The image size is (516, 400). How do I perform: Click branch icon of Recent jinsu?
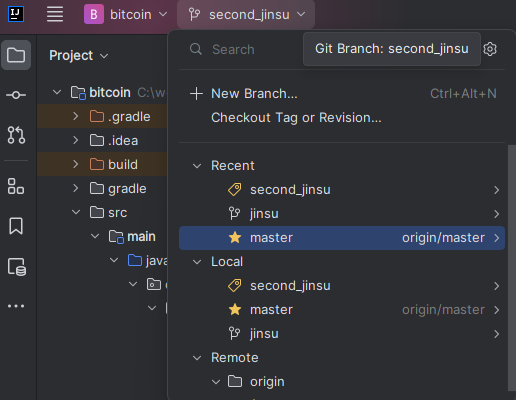tap(234, 213)
